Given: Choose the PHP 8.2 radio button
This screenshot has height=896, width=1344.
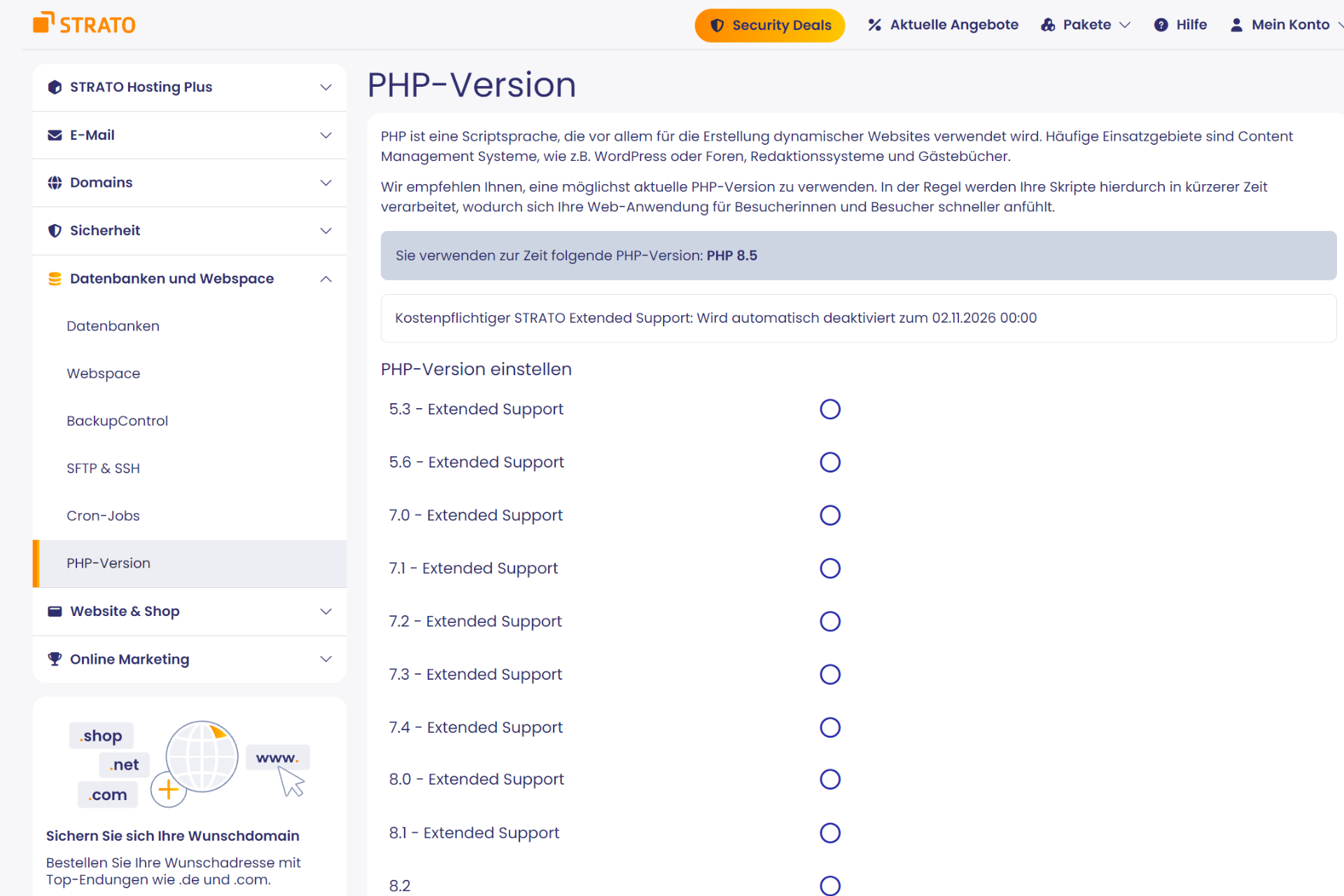Looking at the screenshot, I should coord(830,885).
